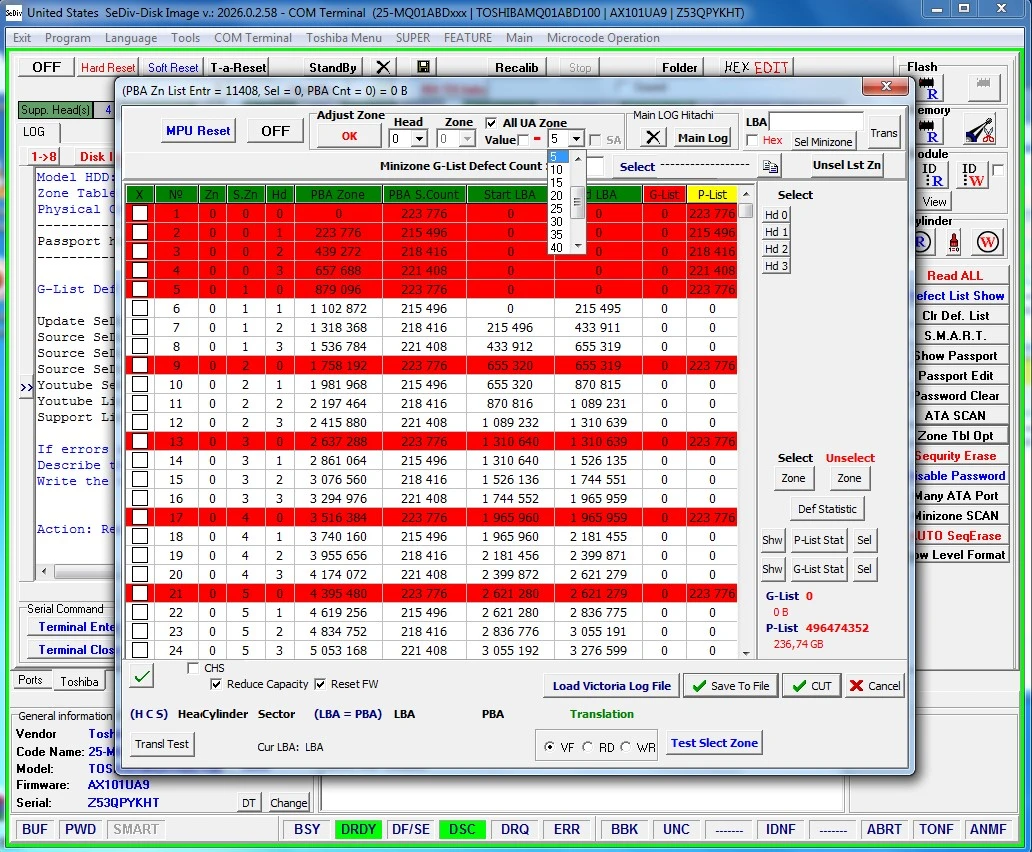Screen dimensions: 1032x852
Task: Open the HEX EDIT tool
Action: (x=756, y=67)
